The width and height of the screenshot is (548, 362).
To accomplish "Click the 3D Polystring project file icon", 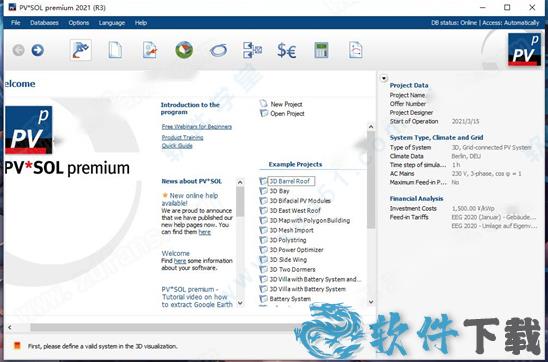I will pos(263,240).
